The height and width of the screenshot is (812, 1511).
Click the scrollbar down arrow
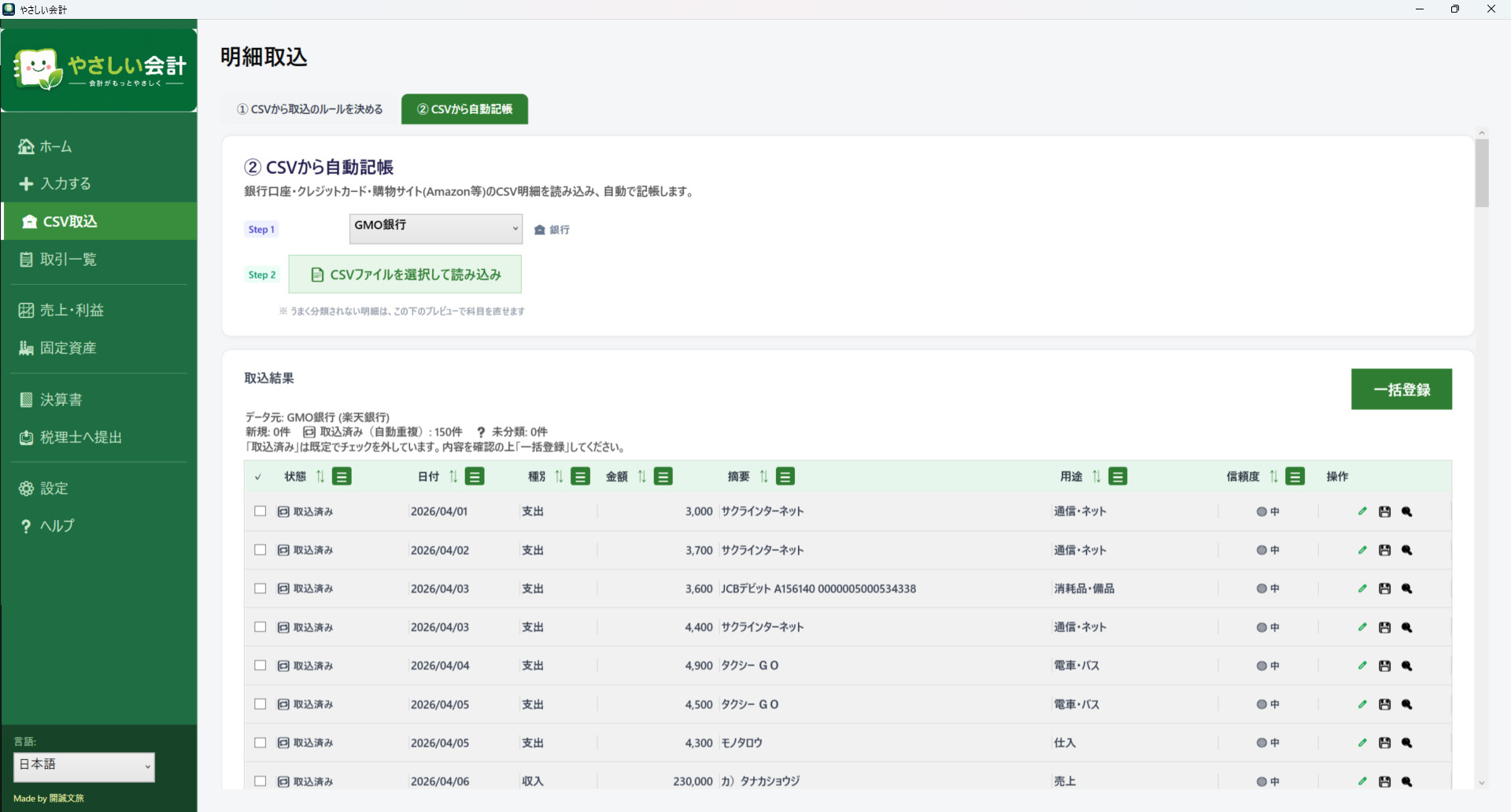click(1482, 783)
